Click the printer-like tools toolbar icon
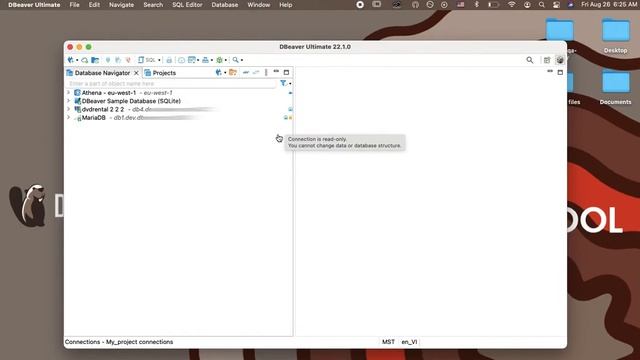 click(205, 60)
